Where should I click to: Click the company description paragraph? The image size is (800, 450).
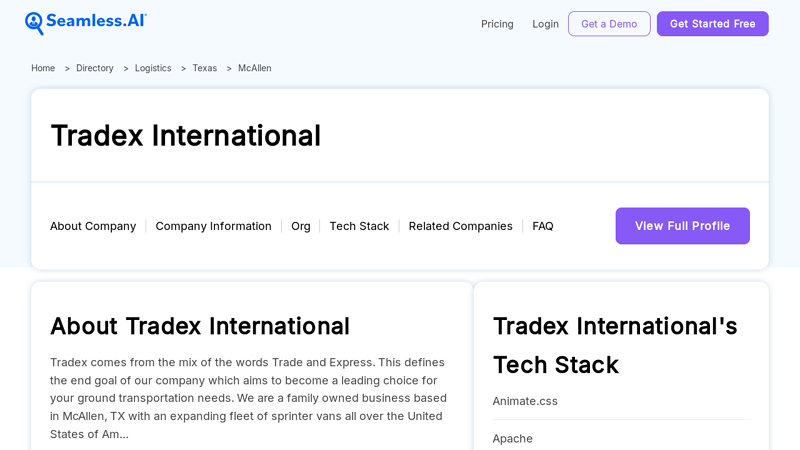click(248, 398)
